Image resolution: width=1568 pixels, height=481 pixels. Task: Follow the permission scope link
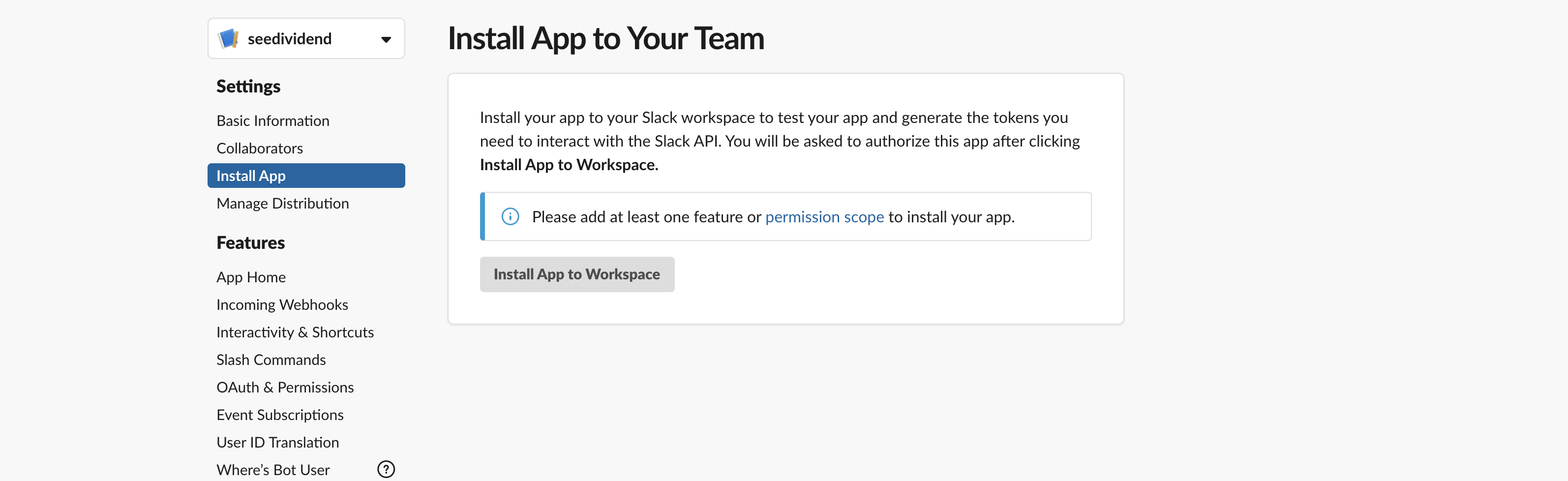click(824, 217)
